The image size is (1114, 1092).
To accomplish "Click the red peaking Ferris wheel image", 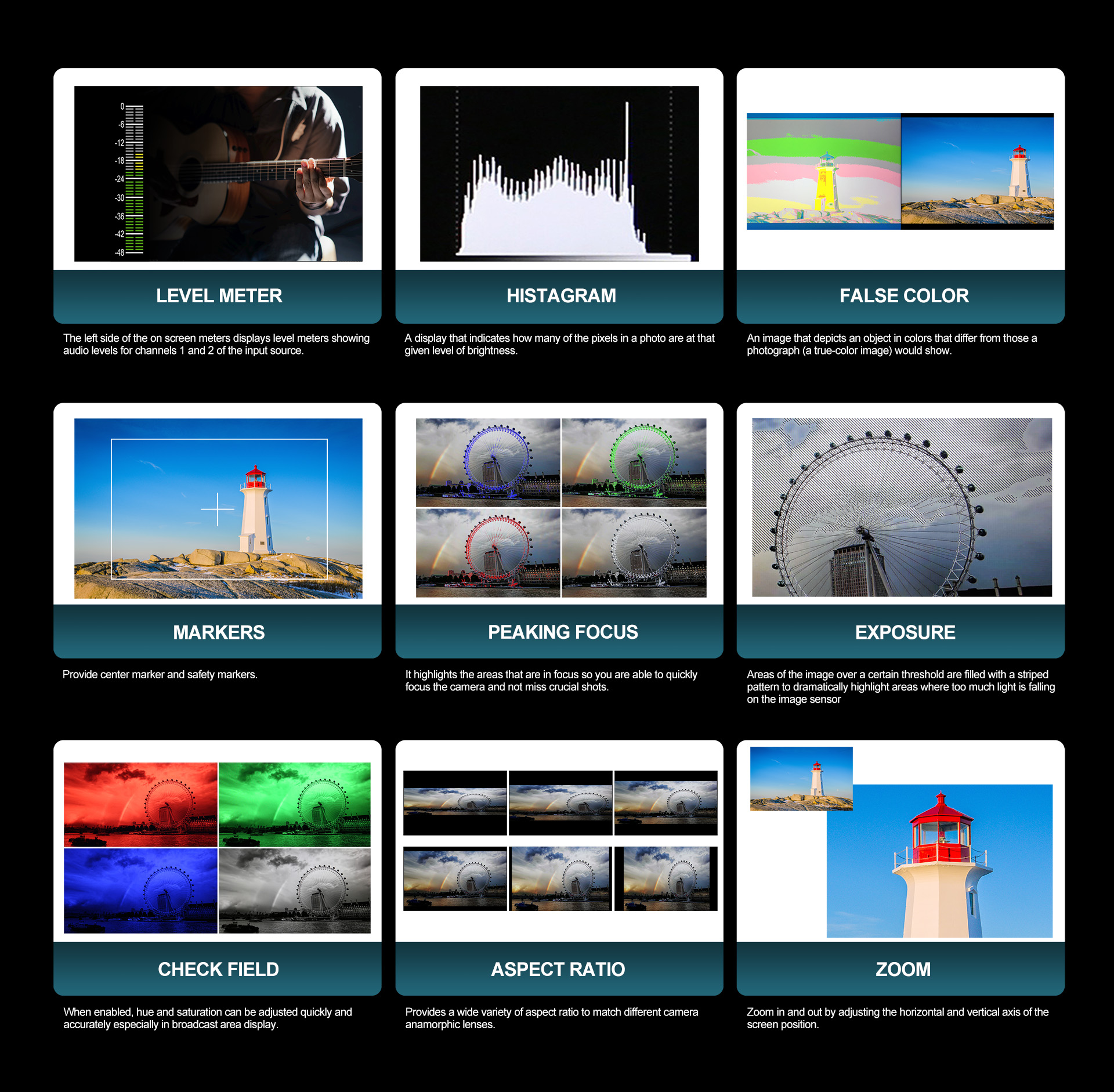I will (x=488, y=552).
